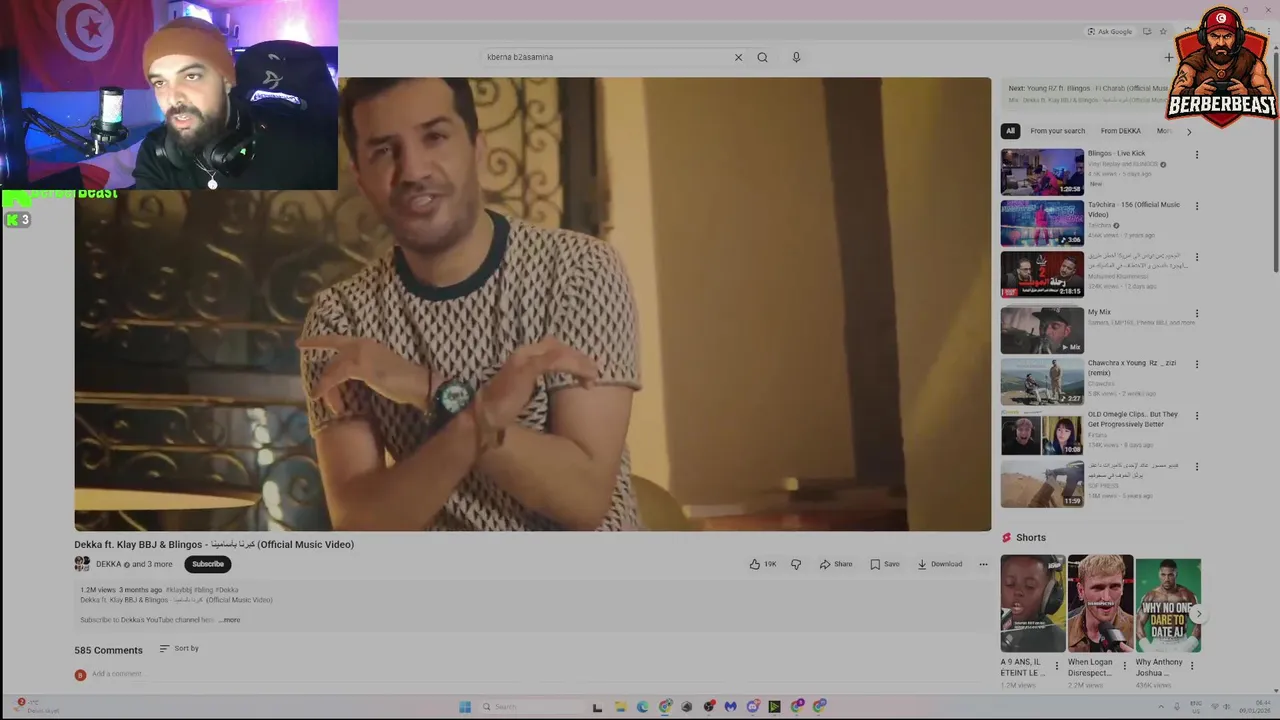Start voice search with the microphone icon
Image resolution: width=1280 pixels, height=720 pixels.
(796, 57)
